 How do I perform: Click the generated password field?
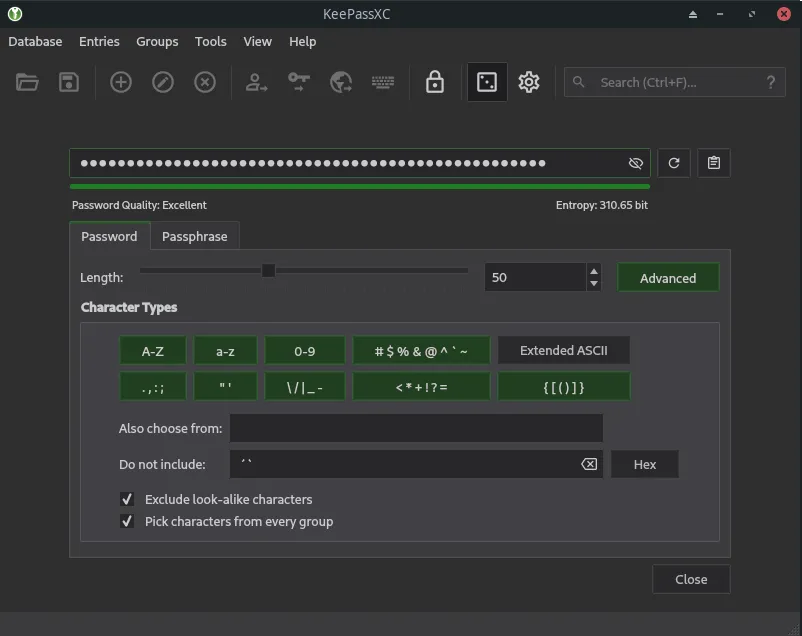tap(360, 163)
